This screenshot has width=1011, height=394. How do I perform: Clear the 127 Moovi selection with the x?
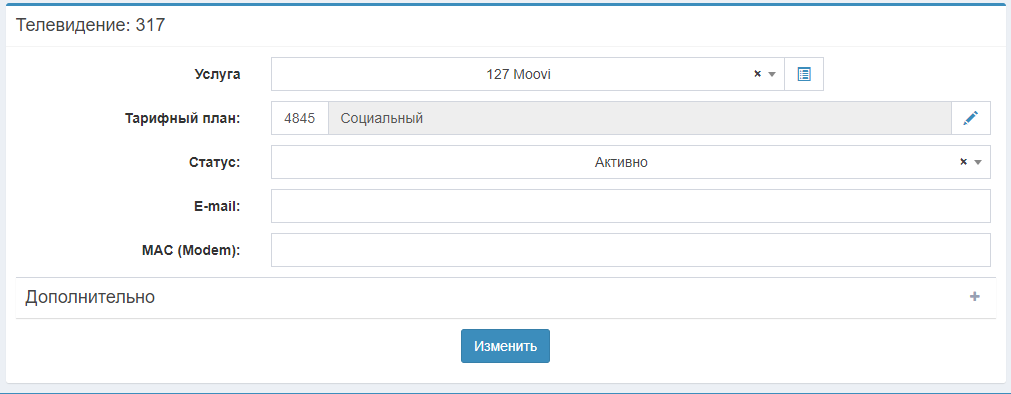click(x=758, y=74)
